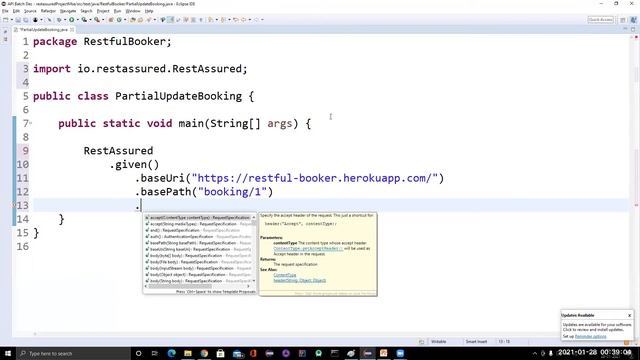Select baseUri(String baseUri) proposal

pyautogui.click(x=198, y=249)
